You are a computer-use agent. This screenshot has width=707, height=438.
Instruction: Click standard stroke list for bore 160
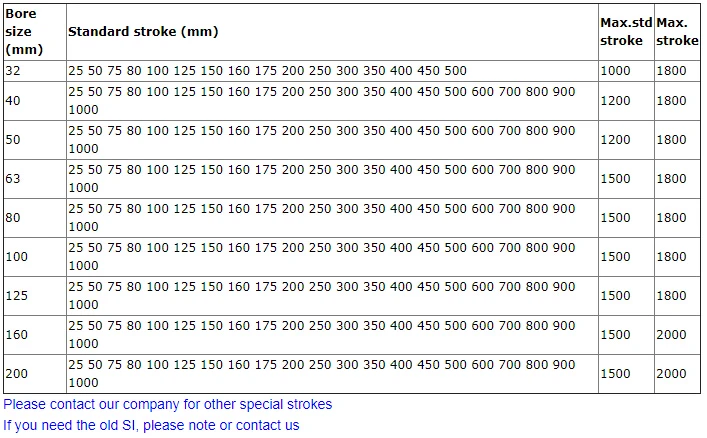coord(332,335)
